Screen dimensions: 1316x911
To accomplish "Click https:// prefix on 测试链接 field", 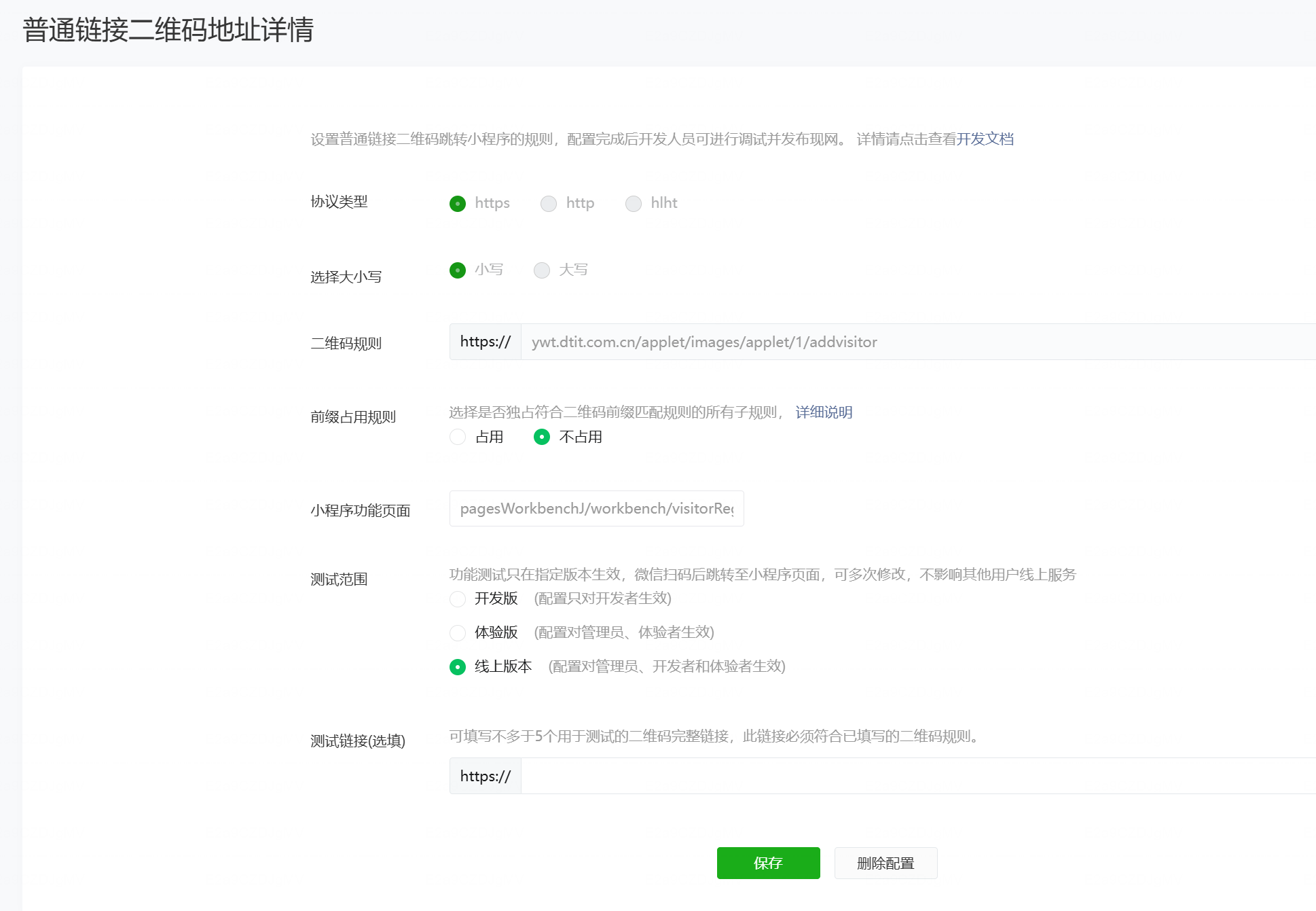I will (485, 776).
